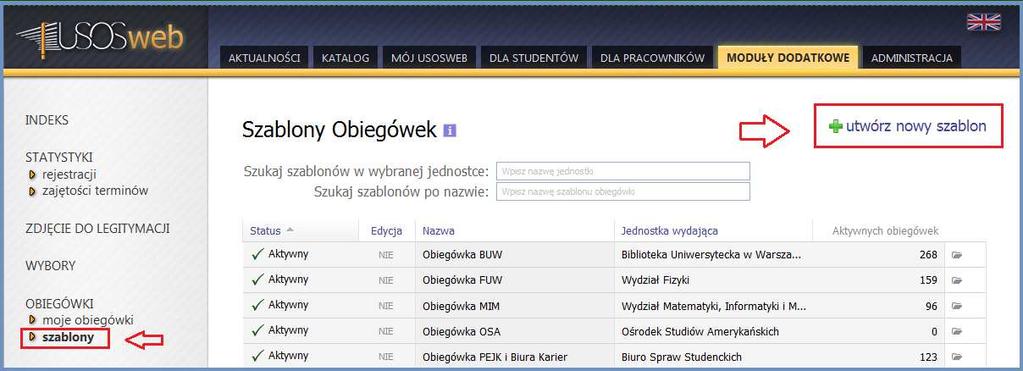This screenshot has height=371, width=1023.
Task: Sort table by Jednostka wydająca column
Action: (670, 231)
